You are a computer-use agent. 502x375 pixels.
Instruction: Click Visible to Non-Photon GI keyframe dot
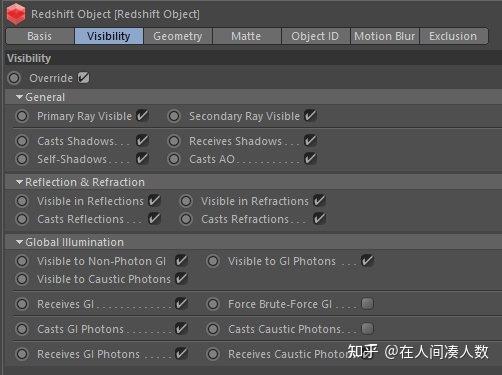coord(22,261)
